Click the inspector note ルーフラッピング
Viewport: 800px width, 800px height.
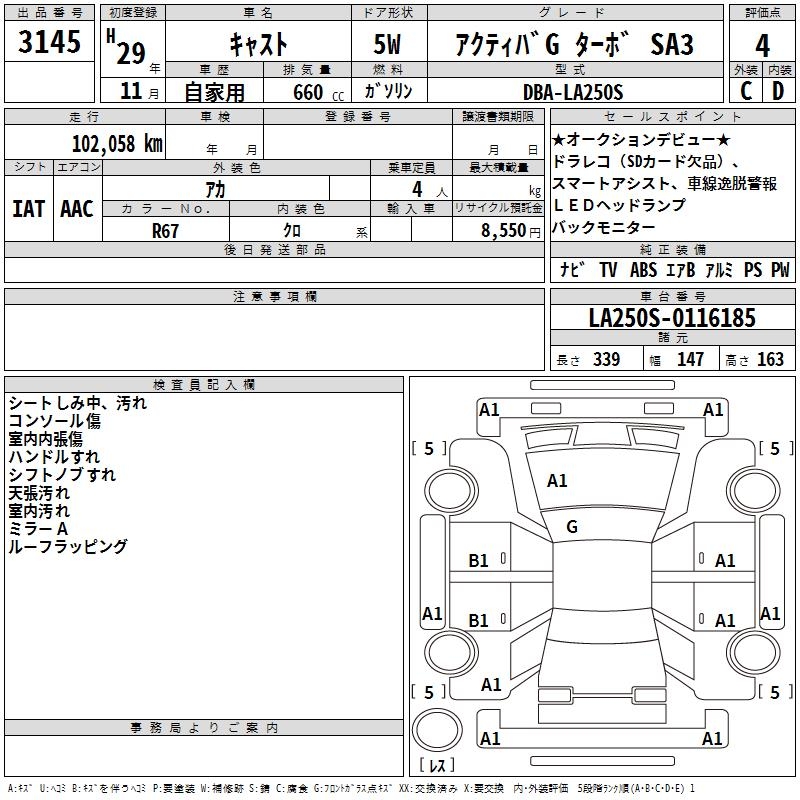tap(68, 546)
